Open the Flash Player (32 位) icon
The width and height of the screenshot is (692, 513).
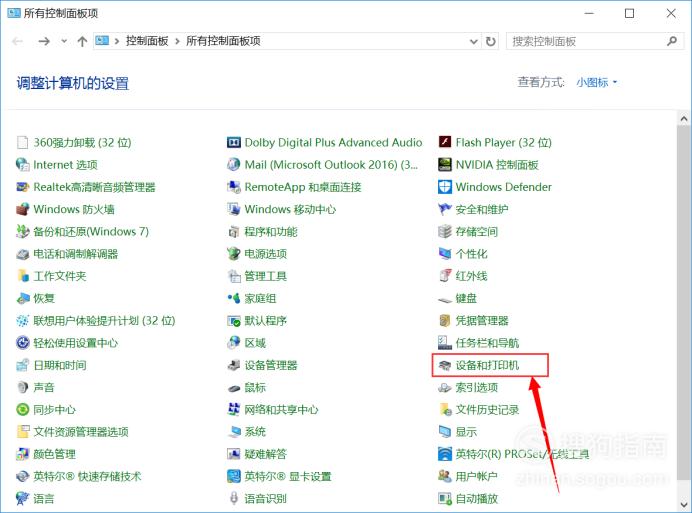pos(445,143)
